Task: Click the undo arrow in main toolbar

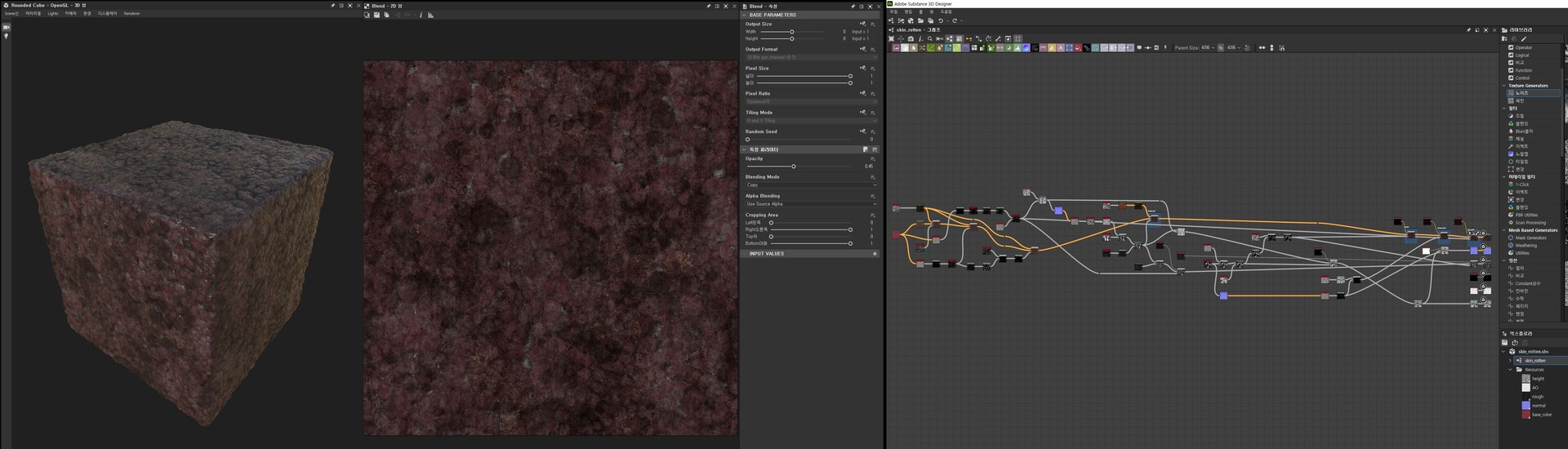Action: tap(941, 20)
